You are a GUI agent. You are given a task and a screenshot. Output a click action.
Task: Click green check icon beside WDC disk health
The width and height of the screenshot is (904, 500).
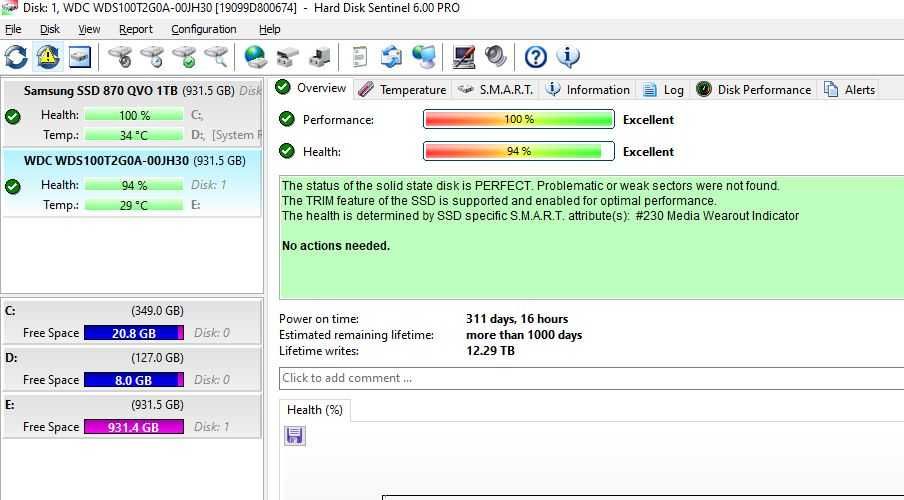pos(13,186)
